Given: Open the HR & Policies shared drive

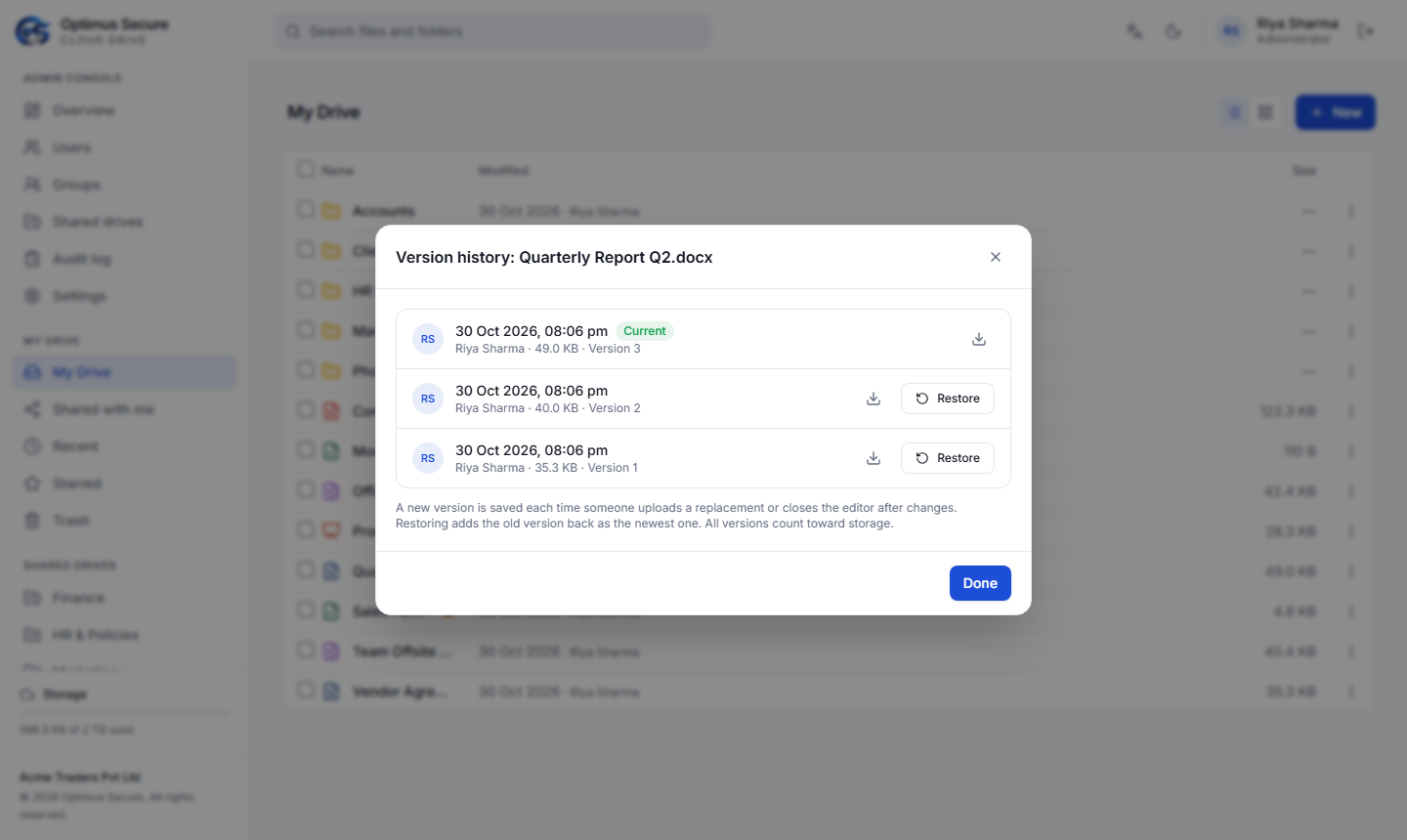Looking at the screenshot, I should point(125,635).
